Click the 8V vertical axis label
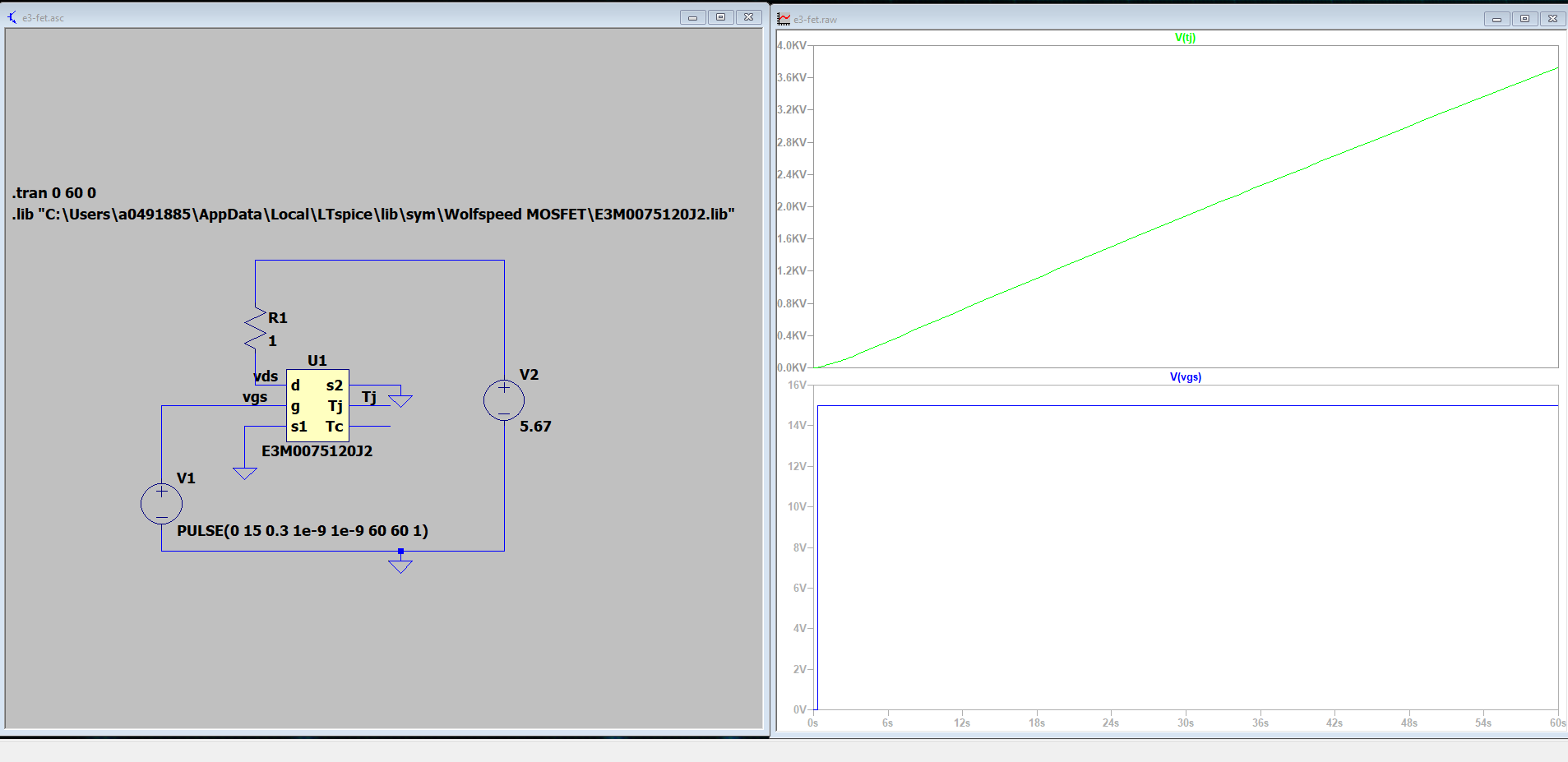Viewport: 1568px width, 762px height. coord(800,547)
